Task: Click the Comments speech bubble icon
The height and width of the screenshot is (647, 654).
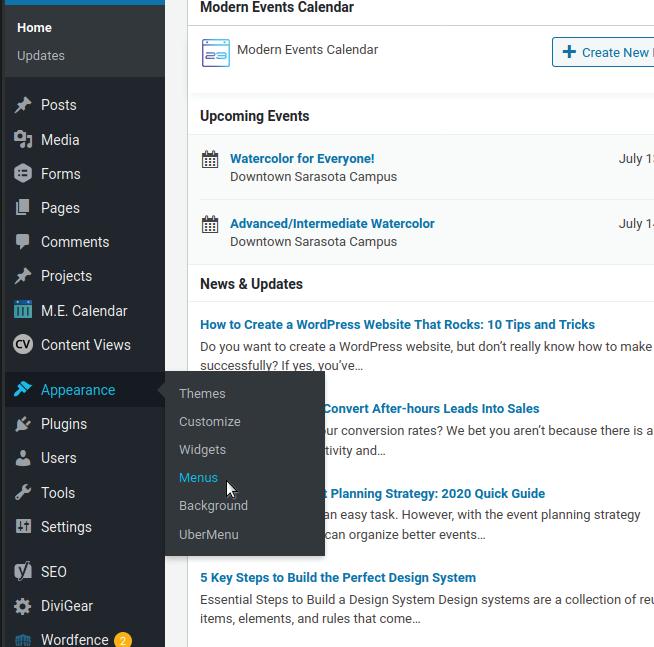Action: (x=23, y=242)
